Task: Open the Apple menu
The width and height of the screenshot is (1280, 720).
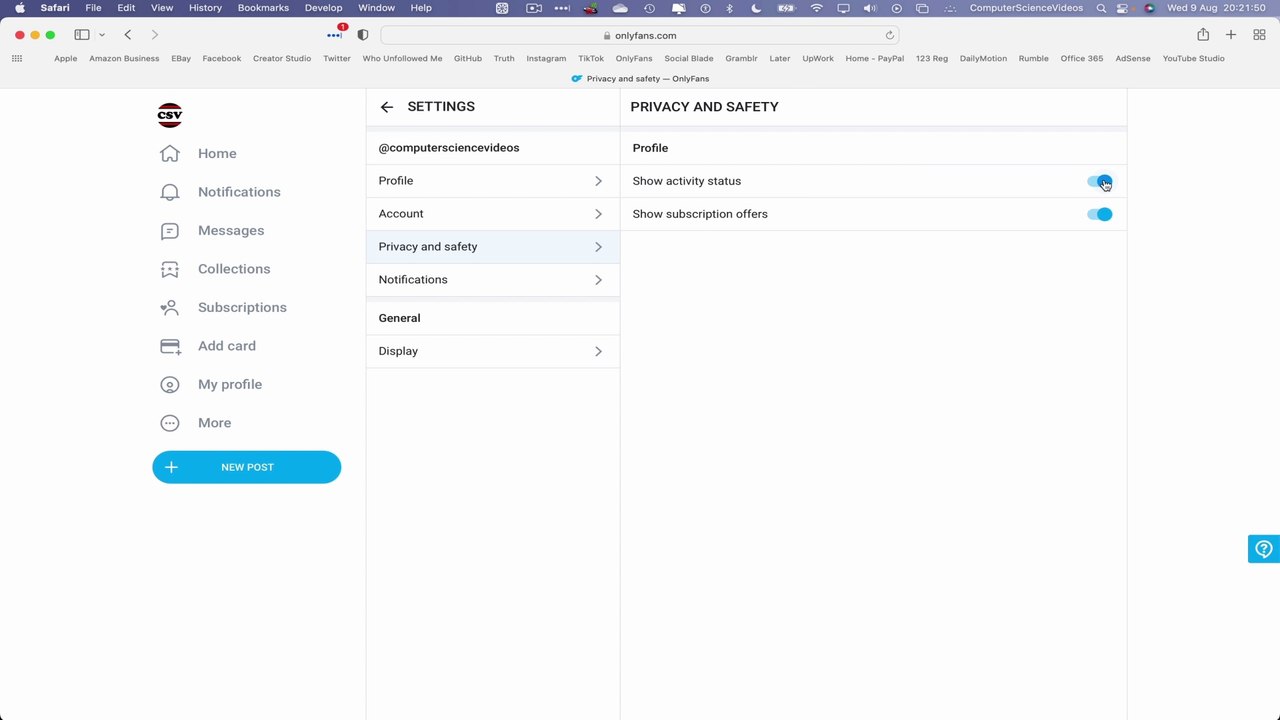Action: click(19, 8)
